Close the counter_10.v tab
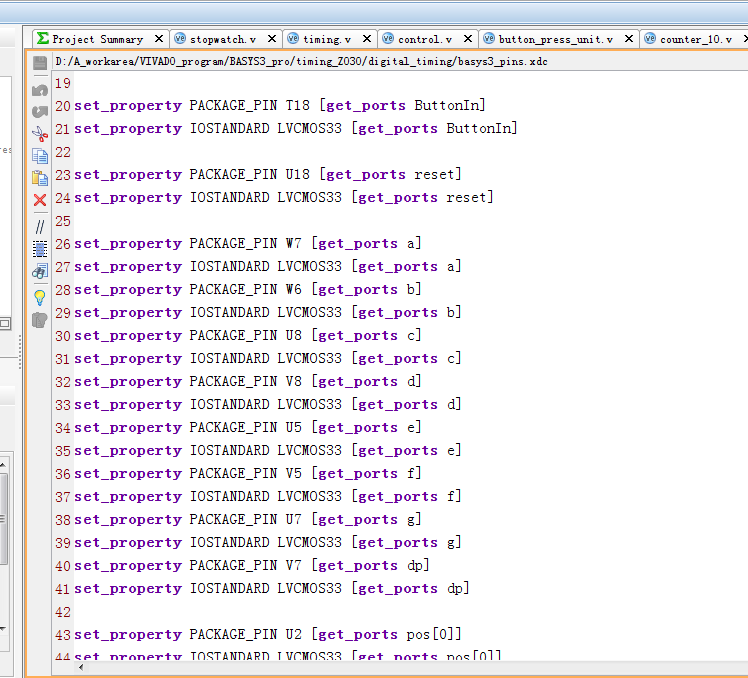This screenshot has height=678, width=748. pyautogui.click(x=743, y=39)
